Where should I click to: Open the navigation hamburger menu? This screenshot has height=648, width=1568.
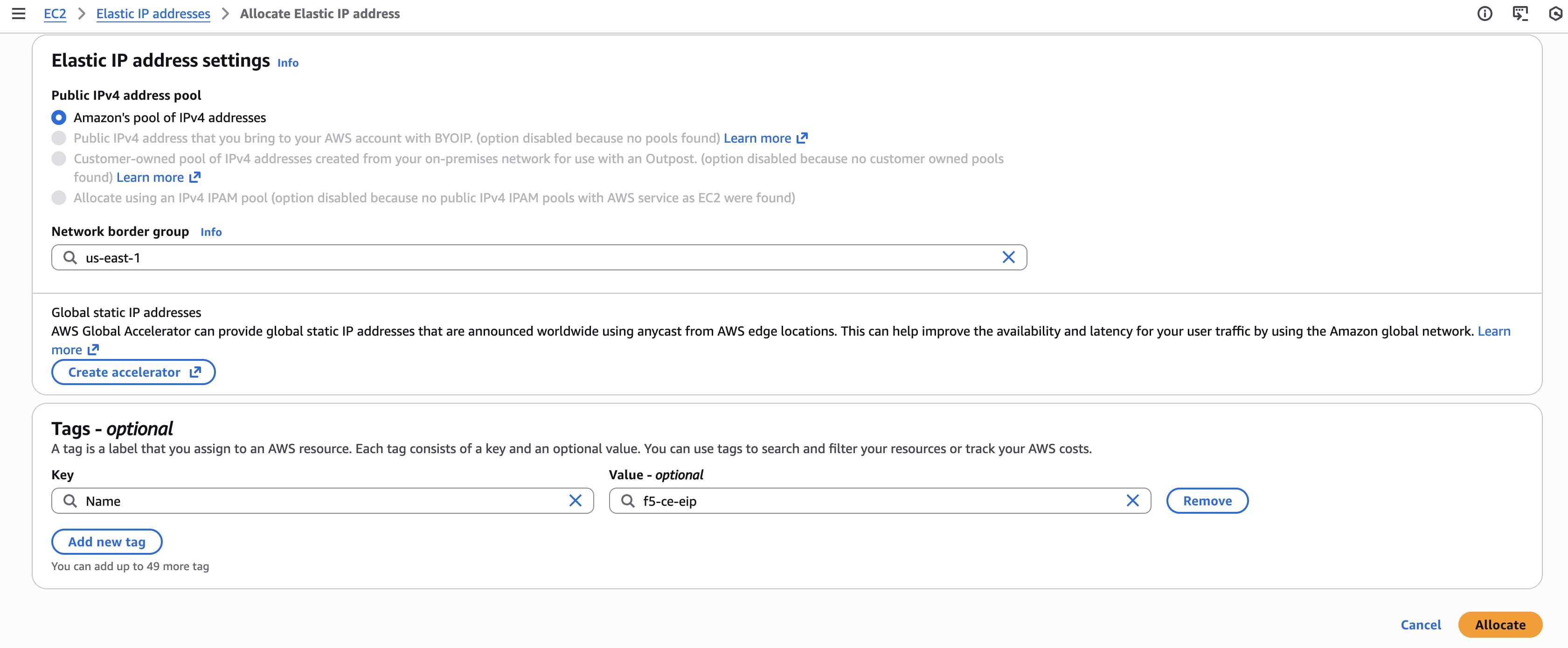[18, 14]
